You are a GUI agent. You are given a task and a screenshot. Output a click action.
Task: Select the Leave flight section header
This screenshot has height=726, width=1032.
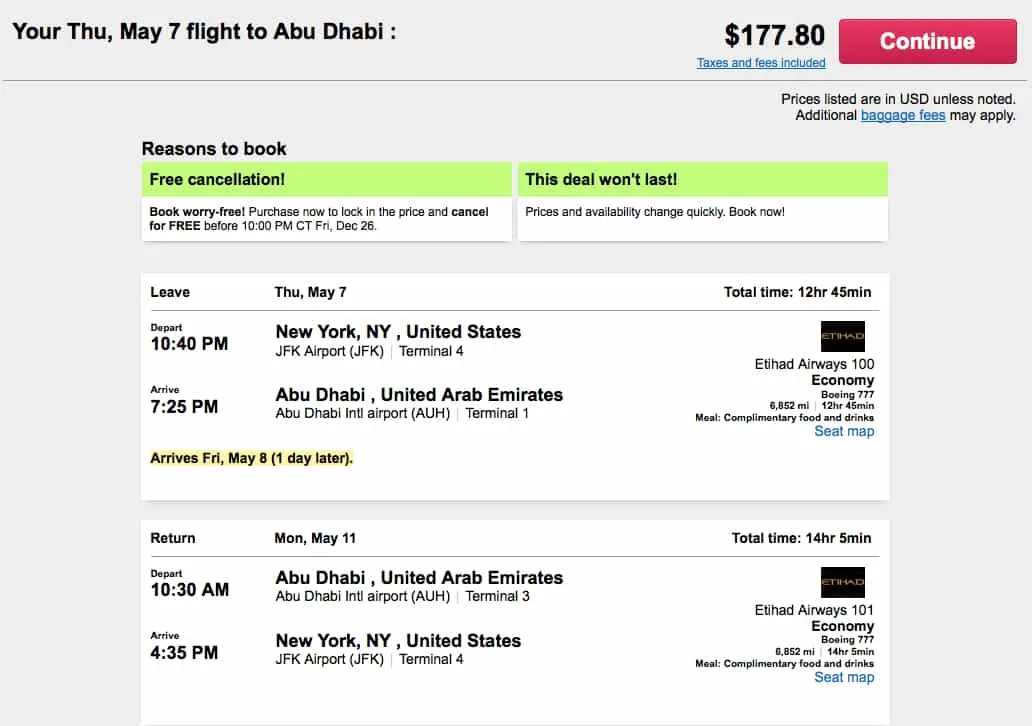(x=170, y=291)
